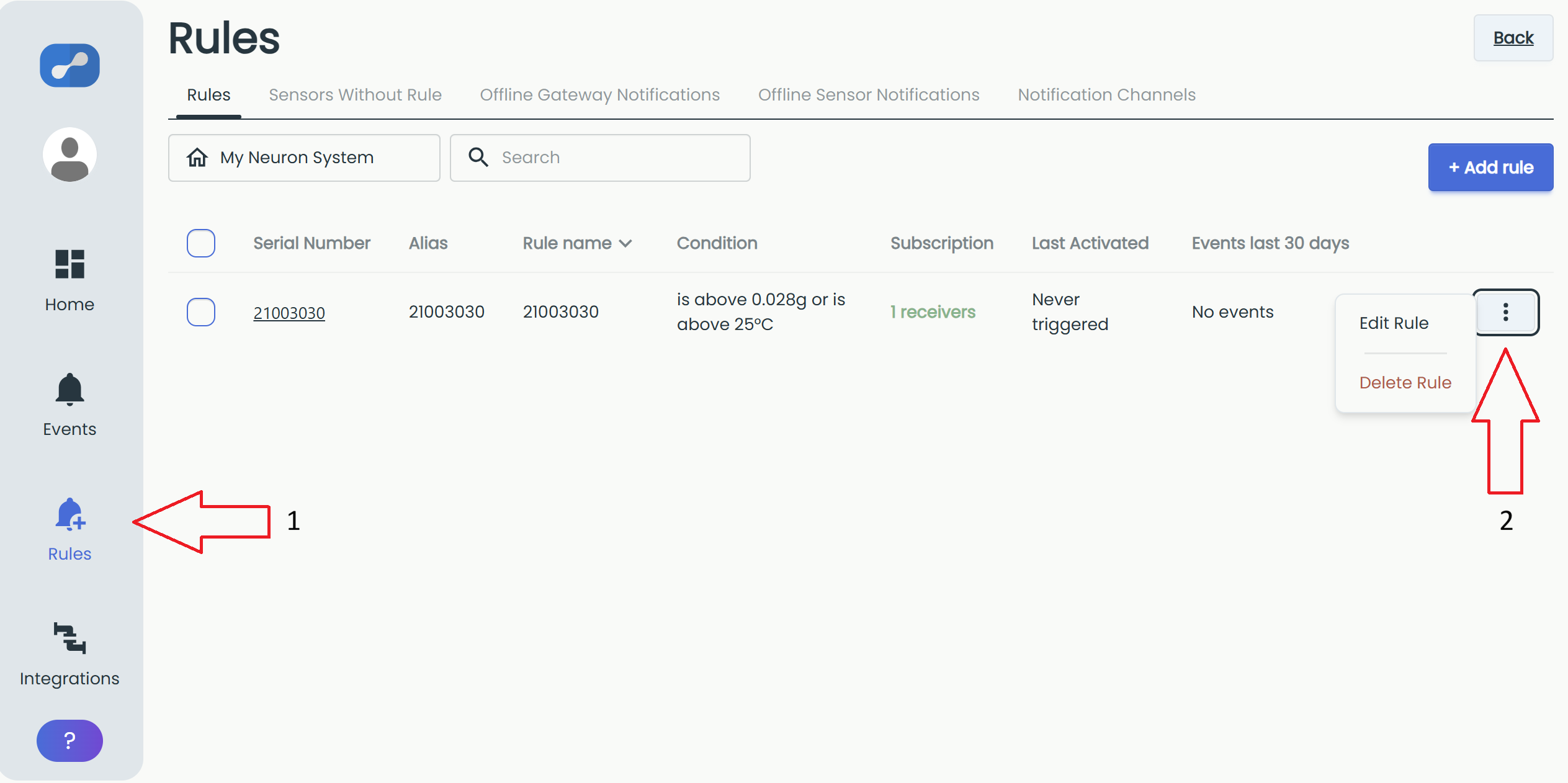Tick the checkbox for rule 21003030
Viewport: 1568px width, 783px height.
201,312
